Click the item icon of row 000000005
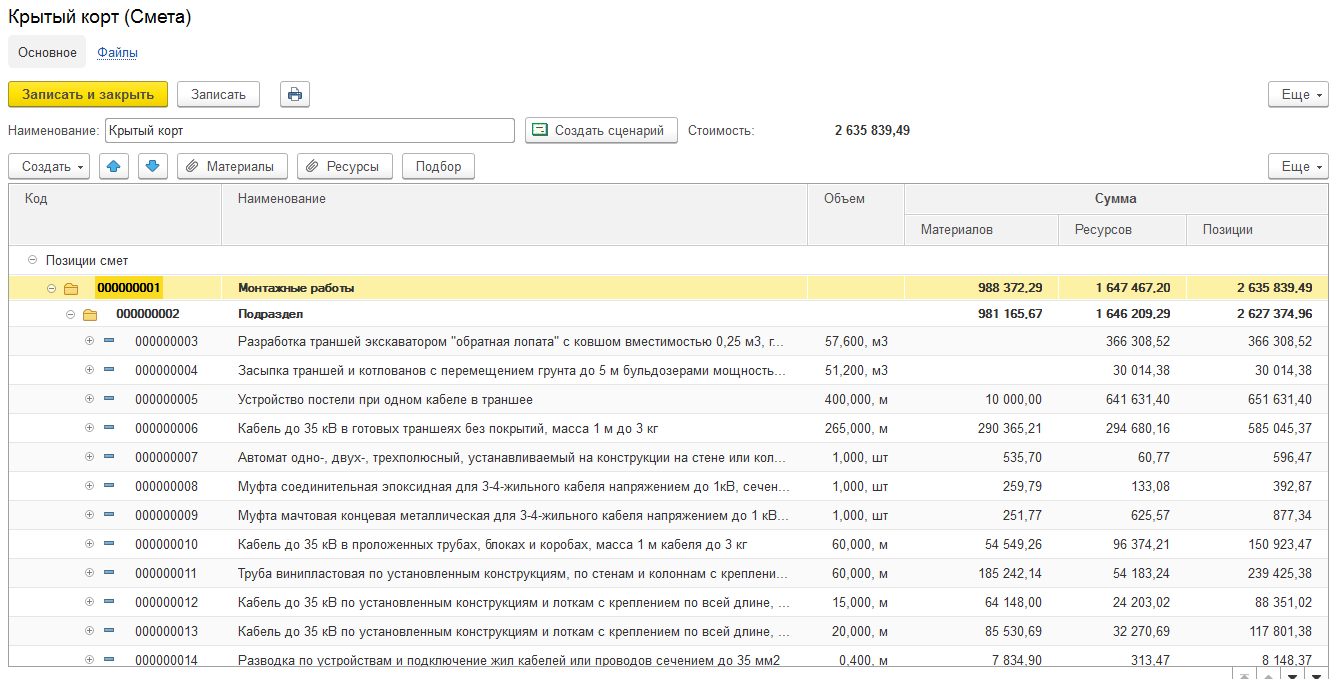 pos(109,399)
